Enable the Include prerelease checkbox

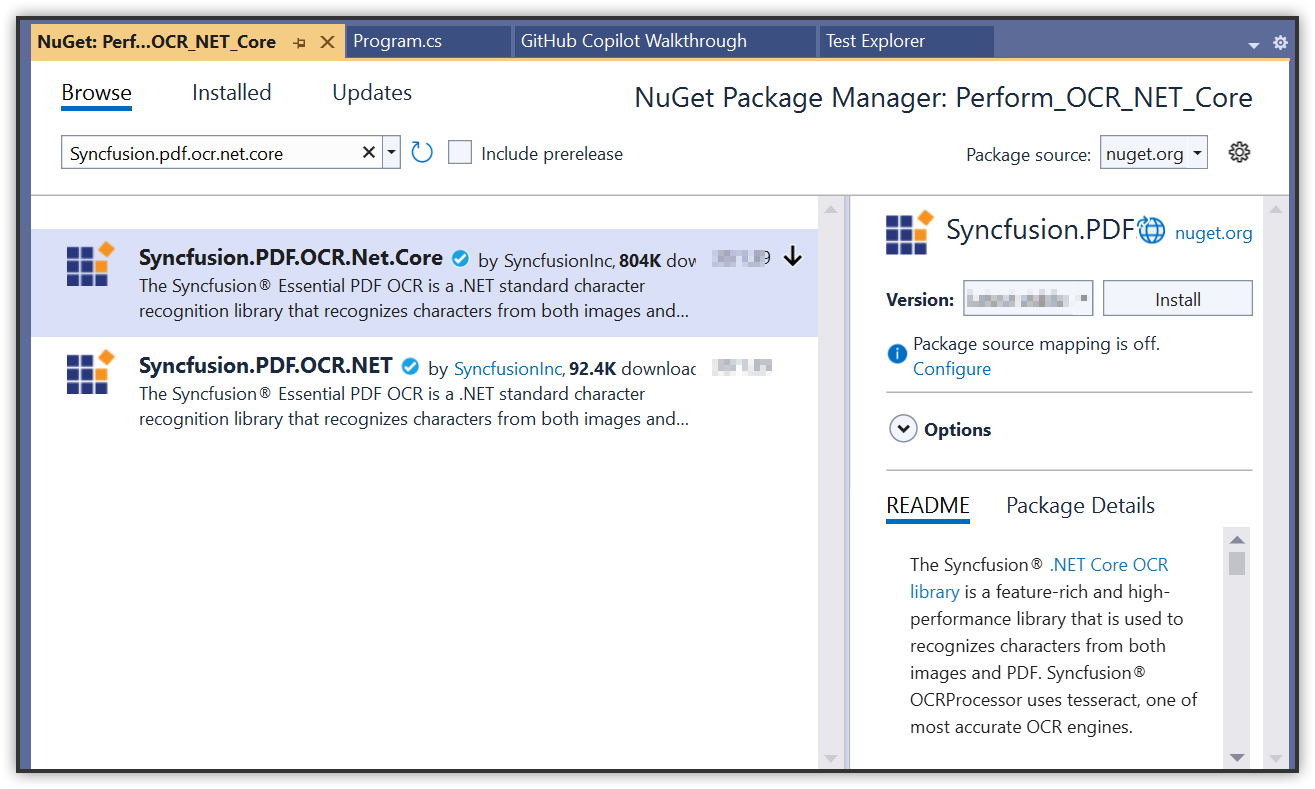click(459, 152)
